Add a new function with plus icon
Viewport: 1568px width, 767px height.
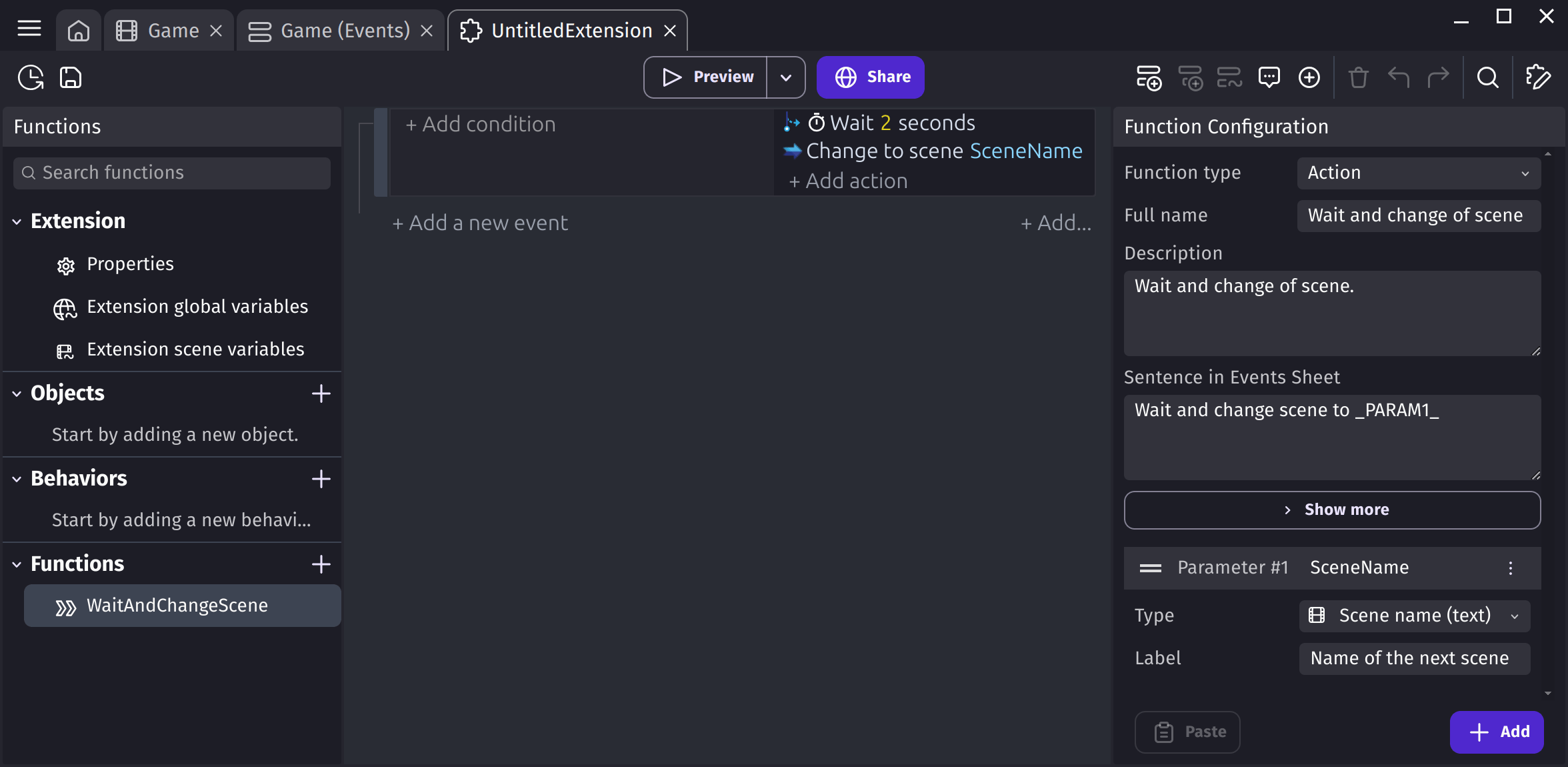tap(321, 564)
